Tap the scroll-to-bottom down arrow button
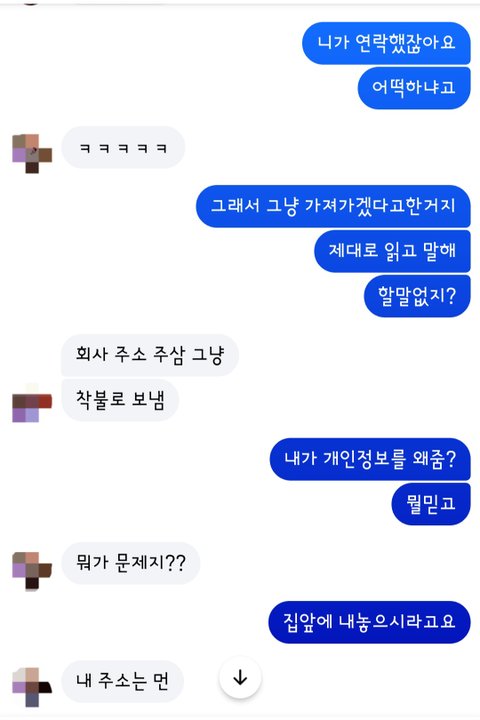This screenshot has height=720, width=480. 240,678
